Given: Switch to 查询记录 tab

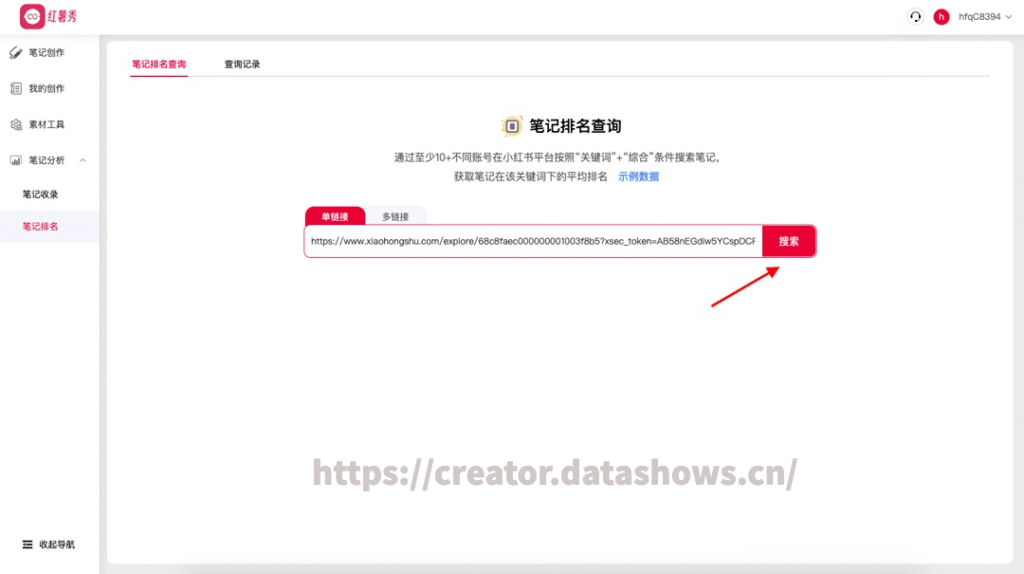Looking at the screenshot, I should (x=242, y=64).
